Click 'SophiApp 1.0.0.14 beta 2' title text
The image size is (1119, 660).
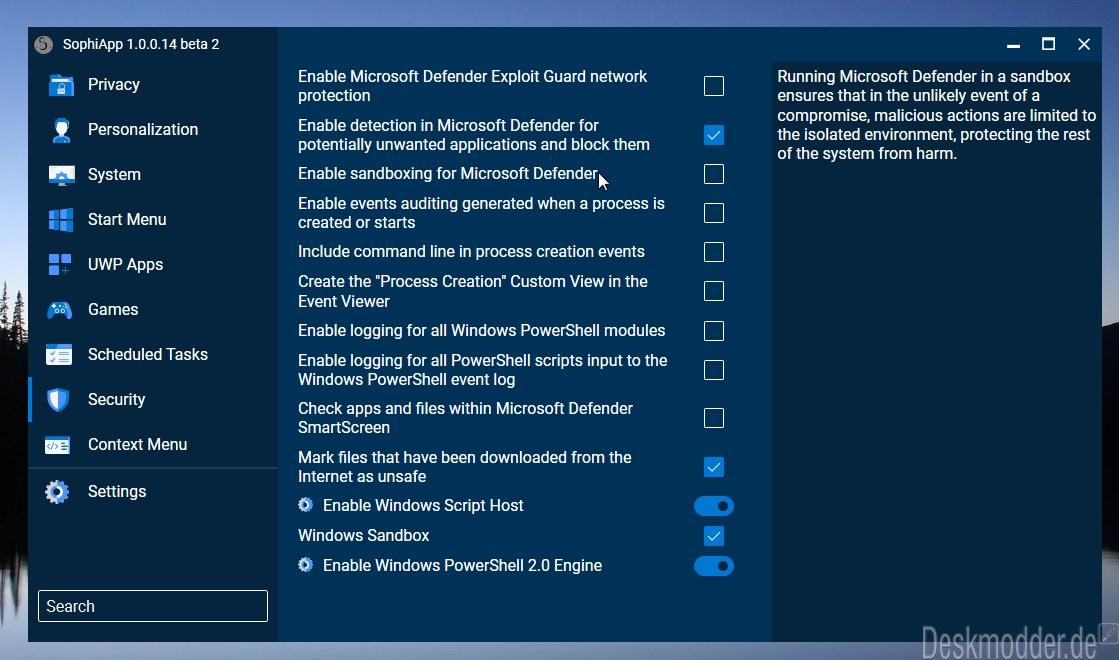pos(141,44)
